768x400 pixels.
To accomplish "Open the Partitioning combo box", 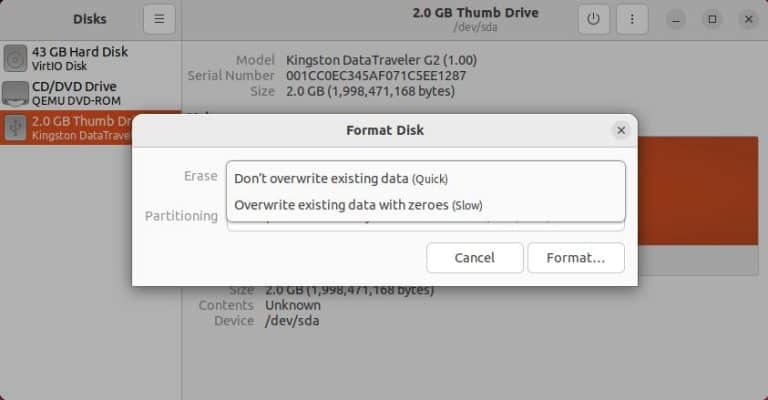I will click(426, 226).
